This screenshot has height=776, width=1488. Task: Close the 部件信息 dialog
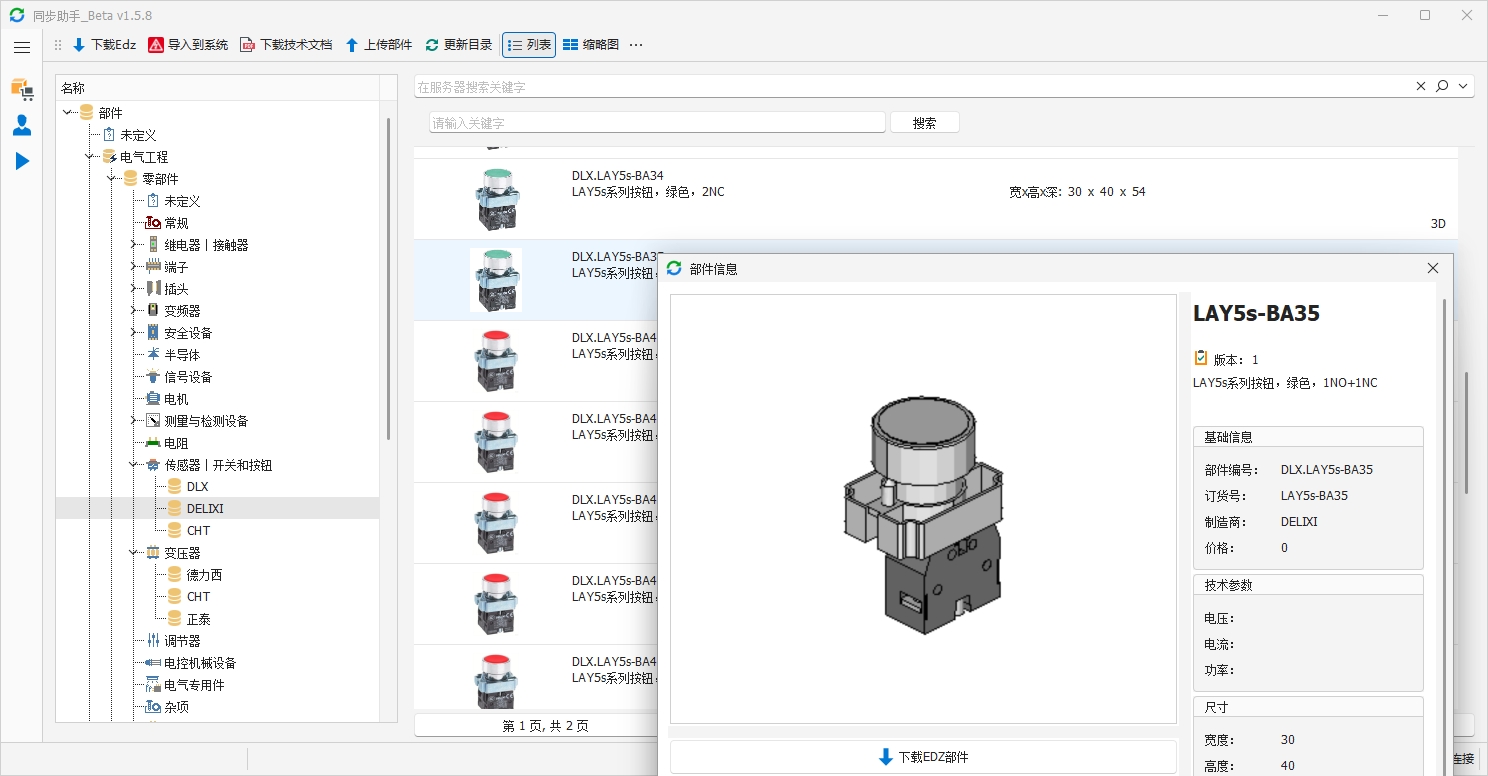1433,268
